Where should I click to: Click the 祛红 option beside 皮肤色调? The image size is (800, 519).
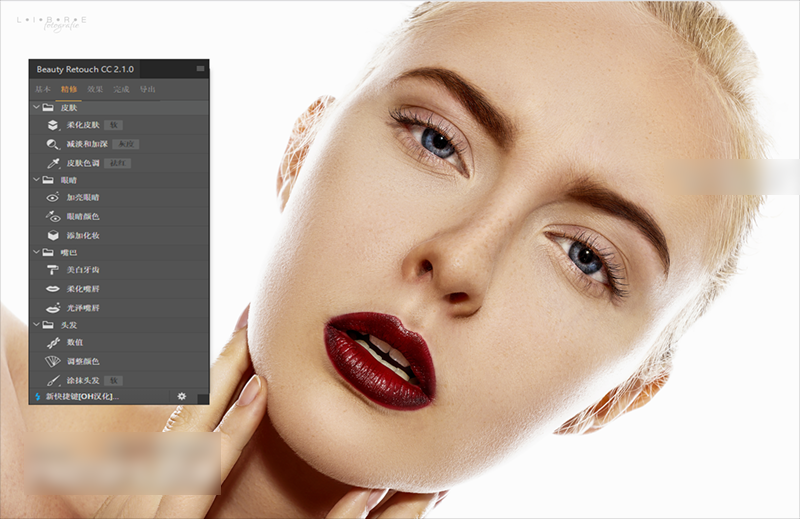pos(118,162)
